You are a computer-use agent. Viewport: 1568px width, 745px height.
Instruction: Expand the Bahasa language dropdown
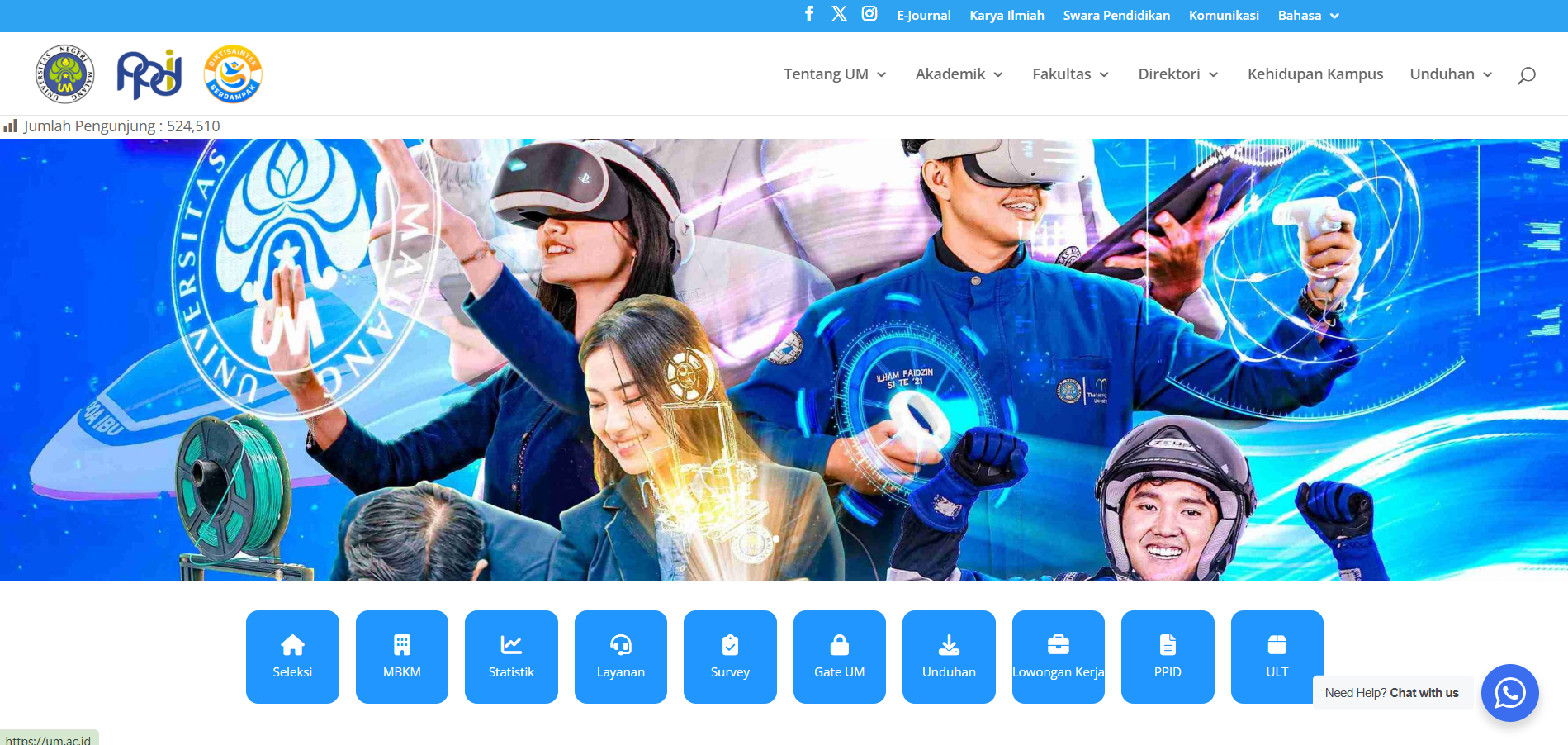(1308, 16)
